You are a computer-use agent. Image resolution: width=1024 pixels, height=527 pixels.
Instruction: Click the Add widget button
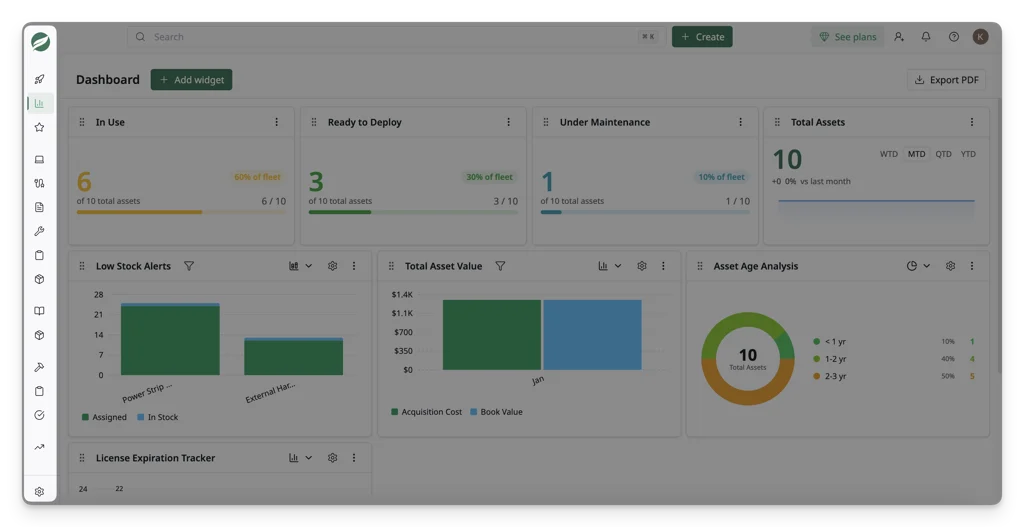click(191, 80)
